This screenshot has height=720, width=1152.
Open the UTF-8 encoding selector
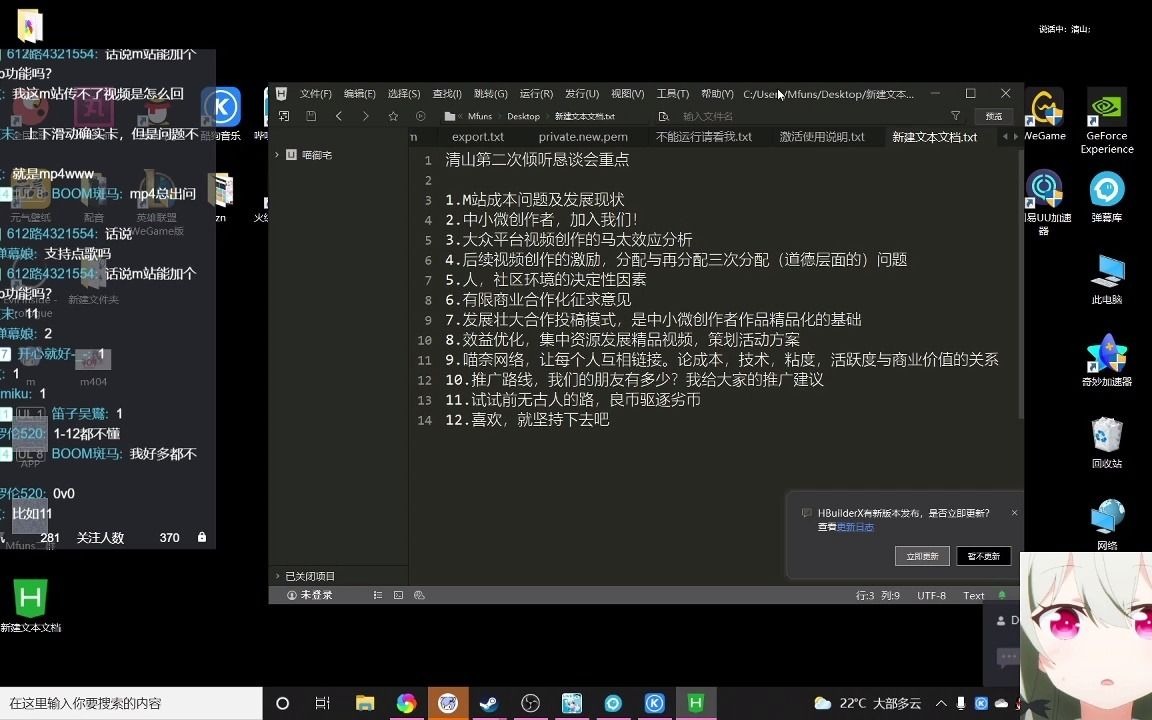coord(931,595)
